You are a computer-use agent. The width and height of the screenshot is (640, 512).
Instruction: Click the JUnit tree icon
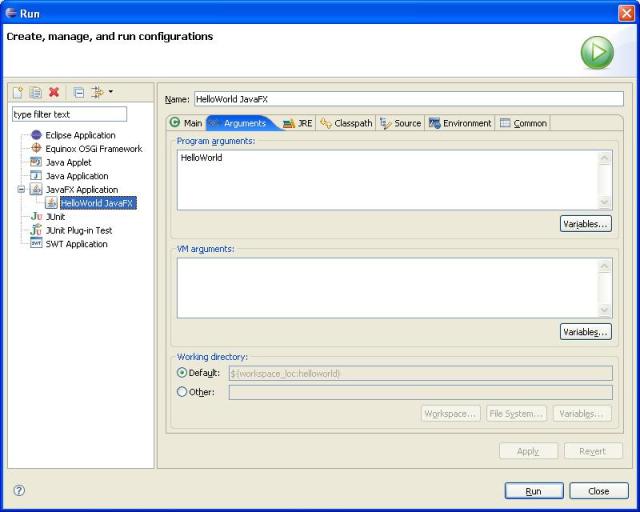[36, 216]
